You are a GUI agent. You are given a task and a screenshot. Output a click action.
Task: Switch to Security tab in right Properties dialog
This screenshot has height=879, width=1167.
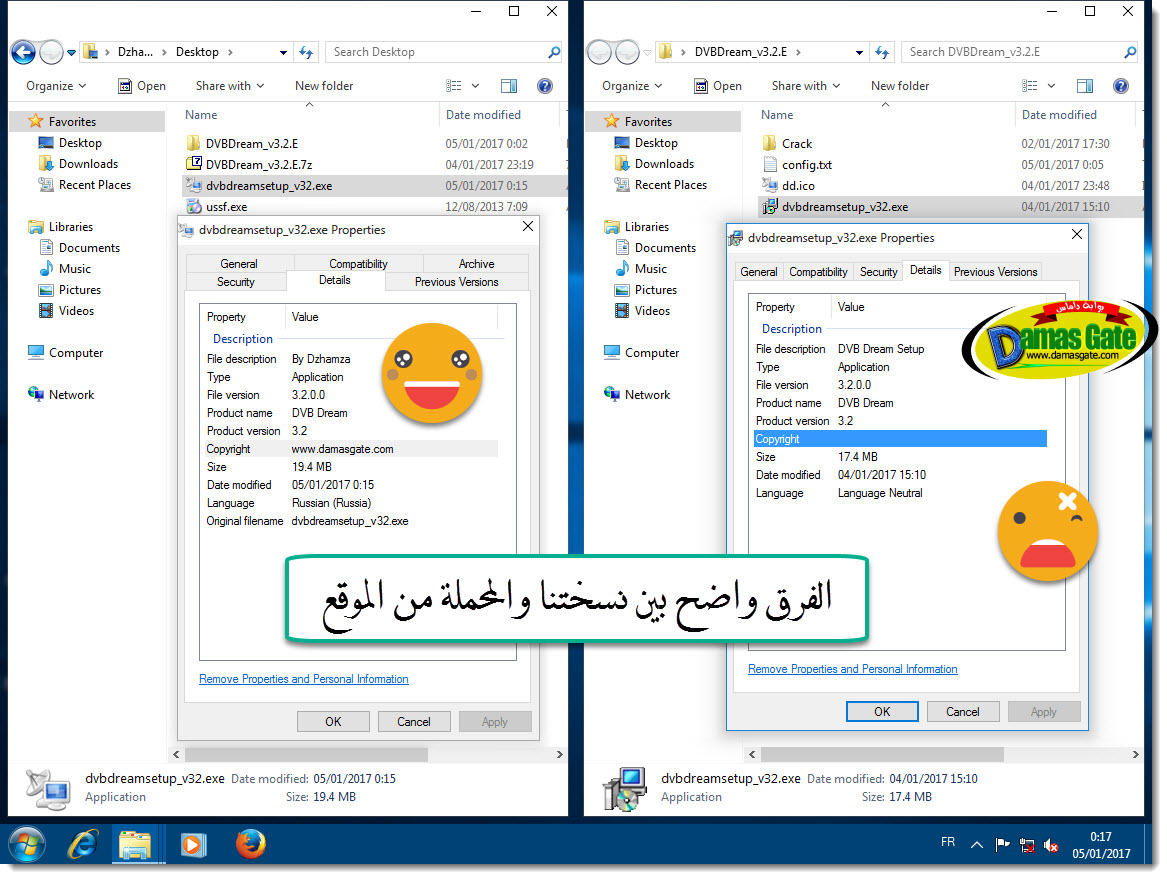tap(878, 272)
